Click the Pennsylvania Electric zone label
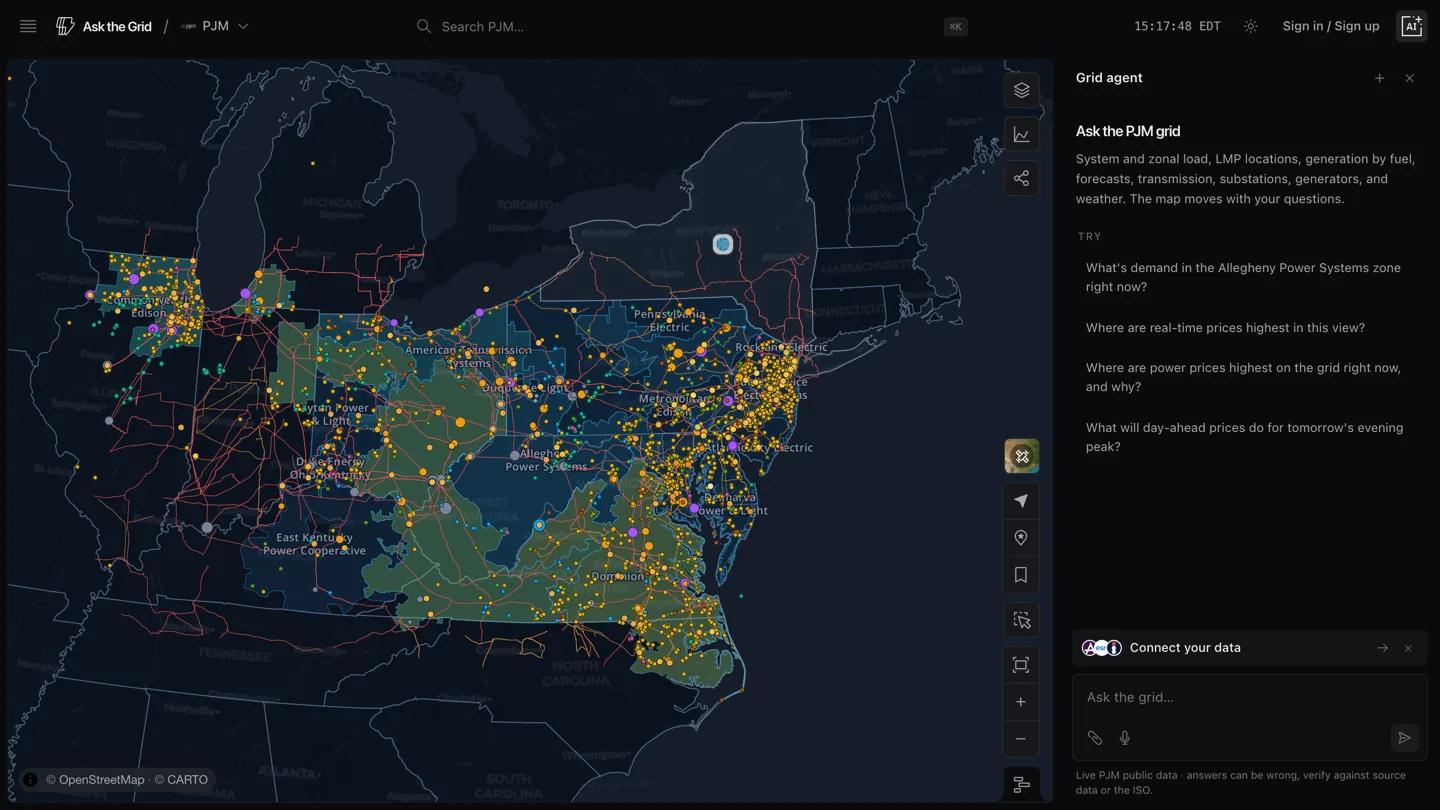The image size is (1440, 810). coord(669,320)
